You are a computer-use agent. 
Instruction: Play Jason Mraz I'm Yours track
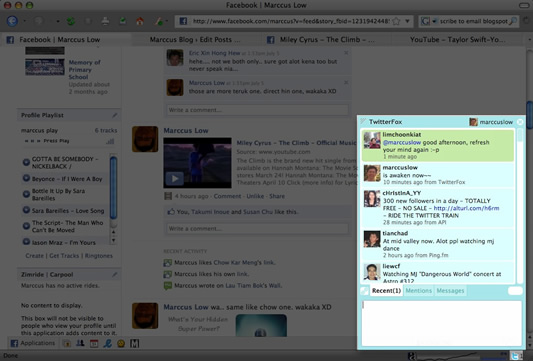[x=26, y=242]
